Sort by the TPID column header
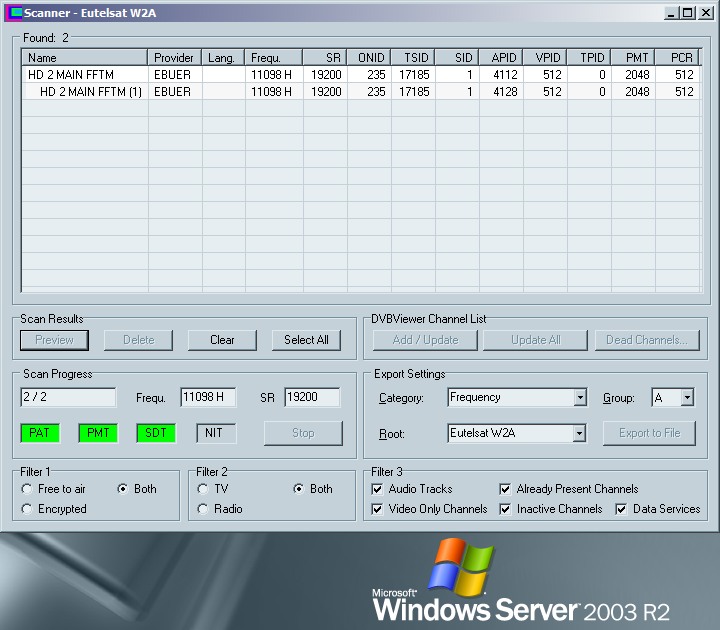Screen dimensions: 720x630 tap(589, 58)
